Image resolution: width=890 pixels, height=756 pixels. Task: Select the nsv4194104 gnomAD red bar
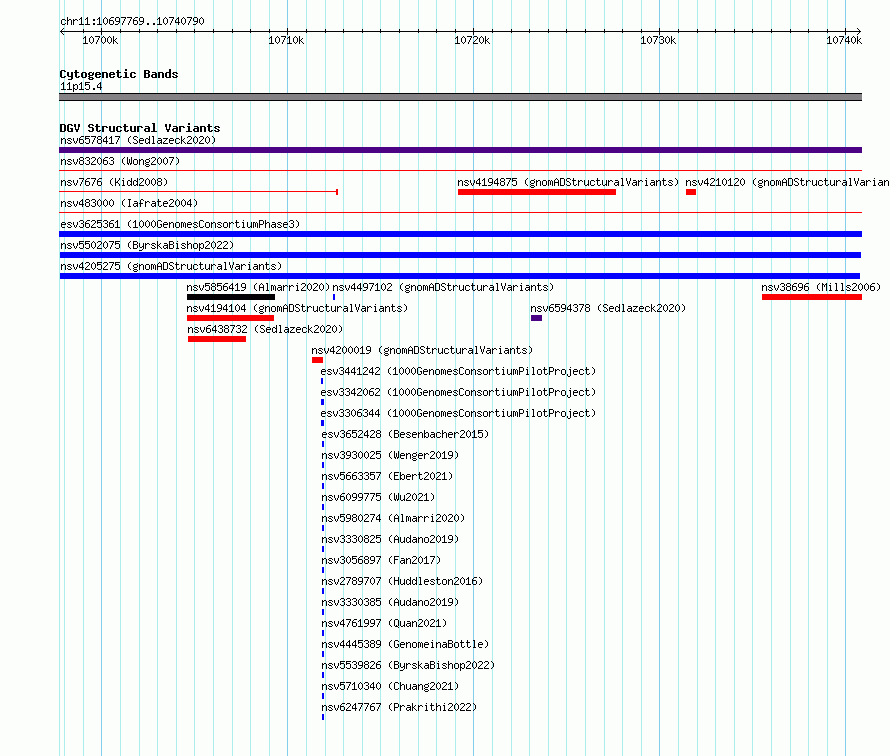230,318
